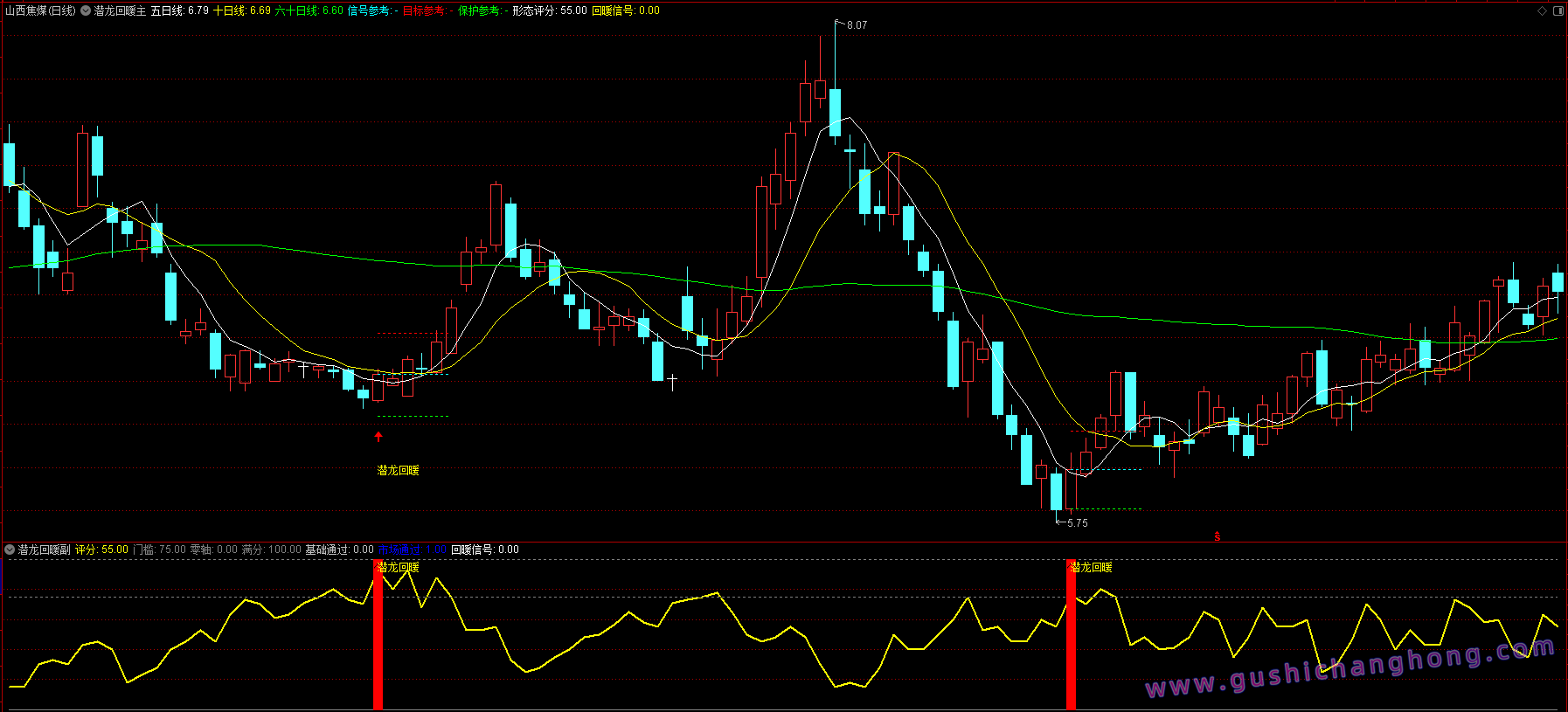1568x712 pixels.
Task: Toggle the side panel icon at top-right
Action: click(x=1558, y=11)
